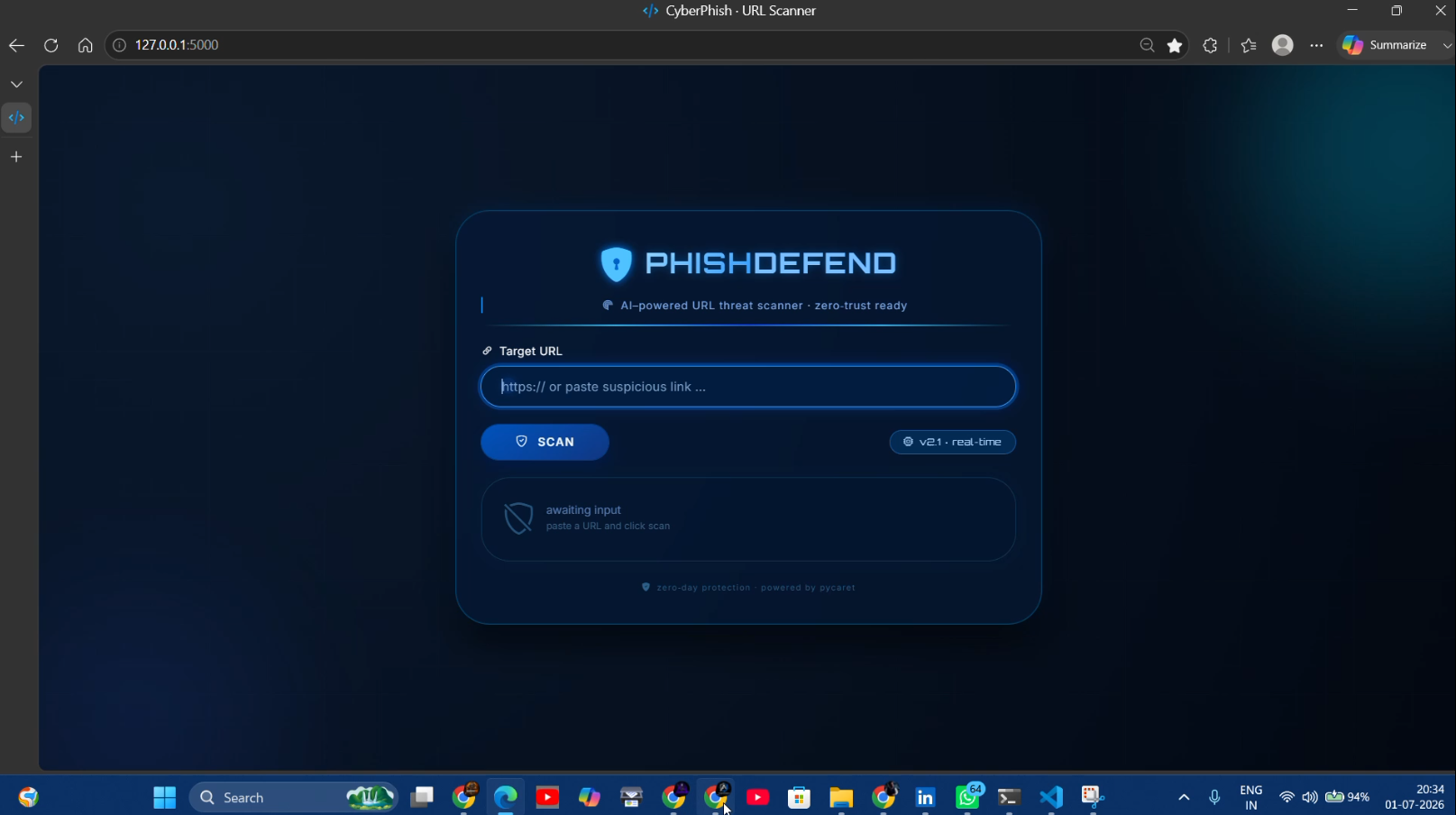Image resolution: width=1456 pixels, height=815 pixels.
Task: Open WhatsApp from the taskbar
Action: [x=968, y=797]
